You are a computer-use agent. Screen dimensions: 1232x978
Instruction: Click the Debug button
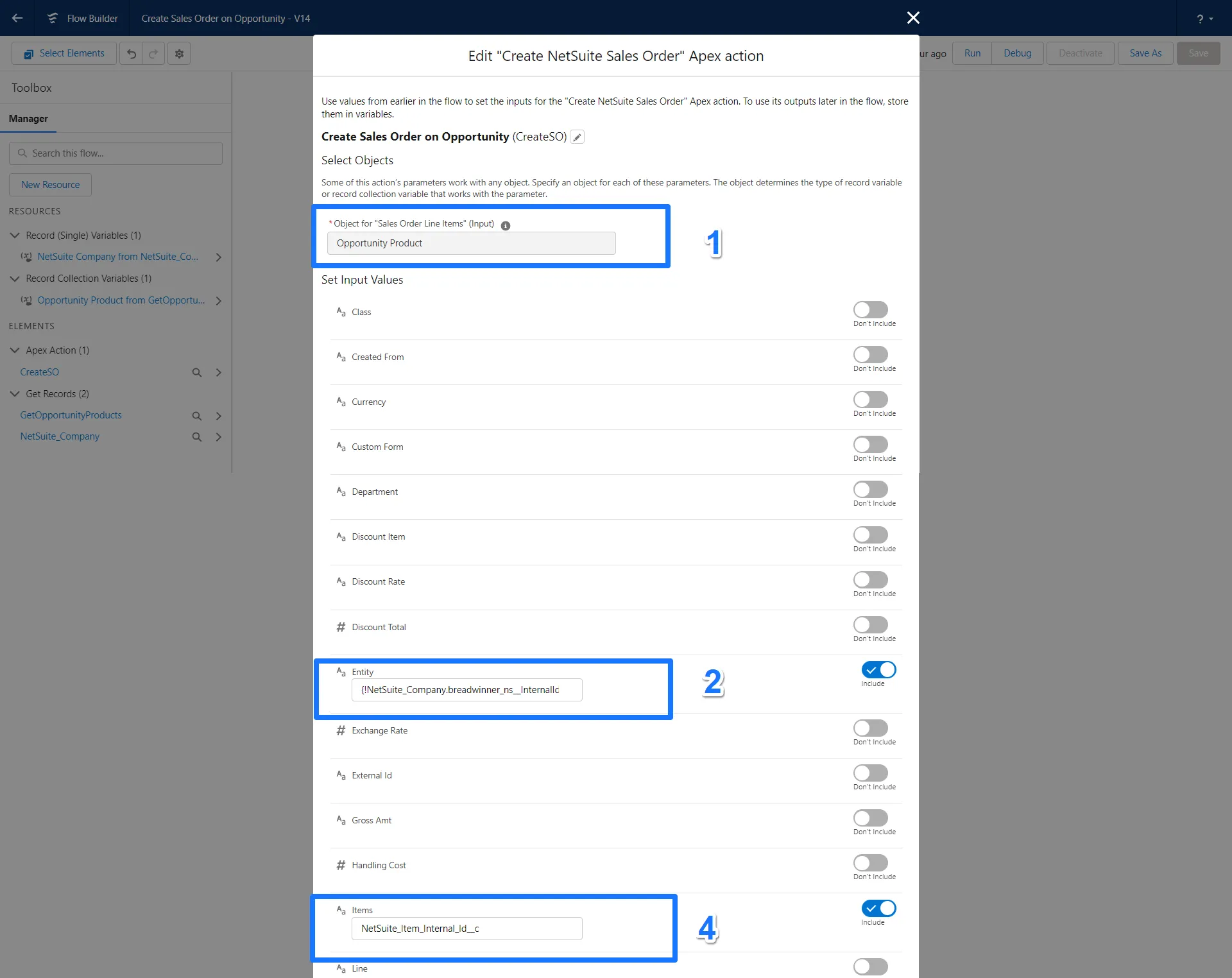pyautogui.click(x=1017, y=53)
